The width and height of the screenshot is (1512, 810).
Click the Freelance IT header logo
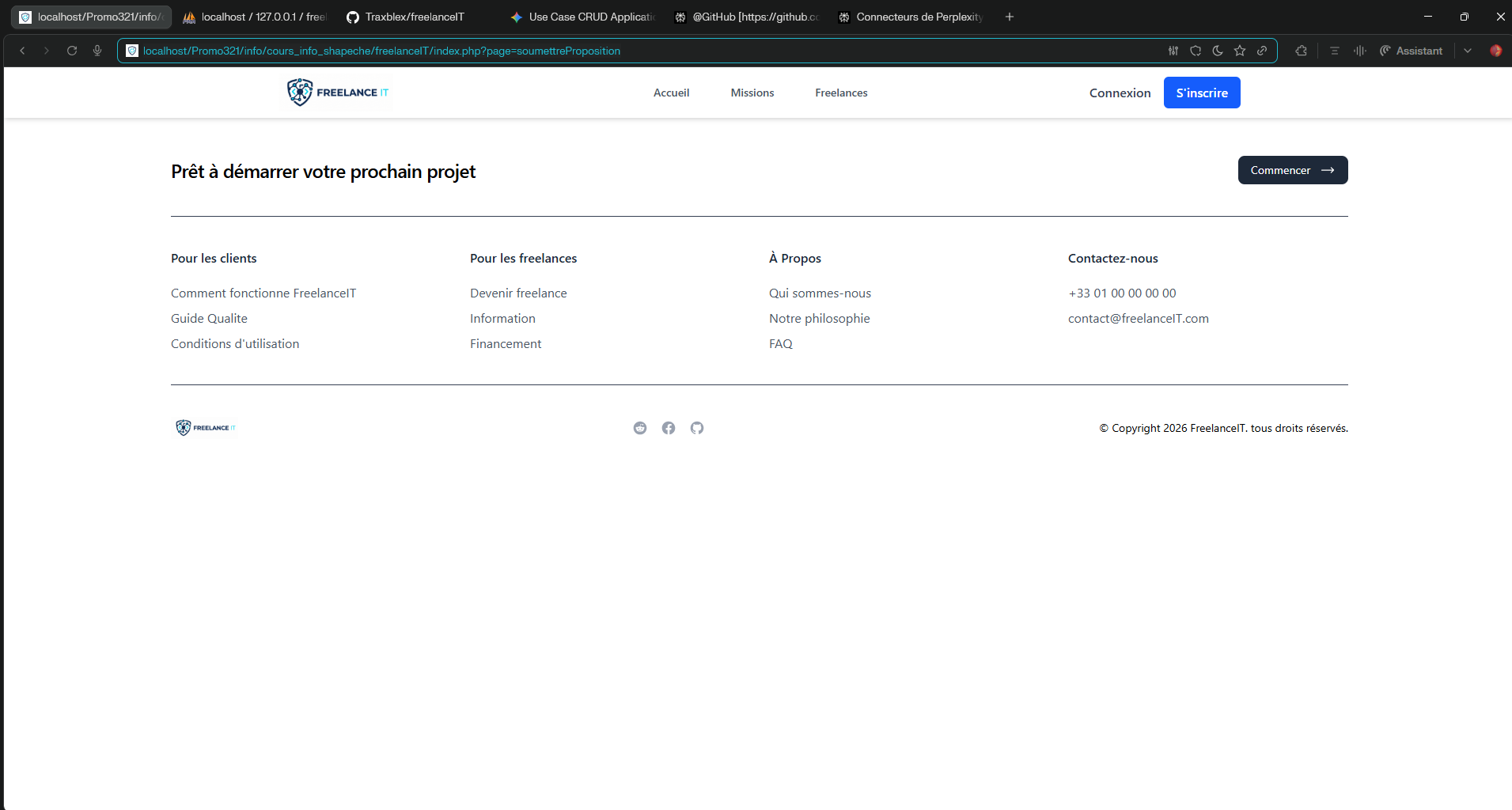(x=338, y=93)
